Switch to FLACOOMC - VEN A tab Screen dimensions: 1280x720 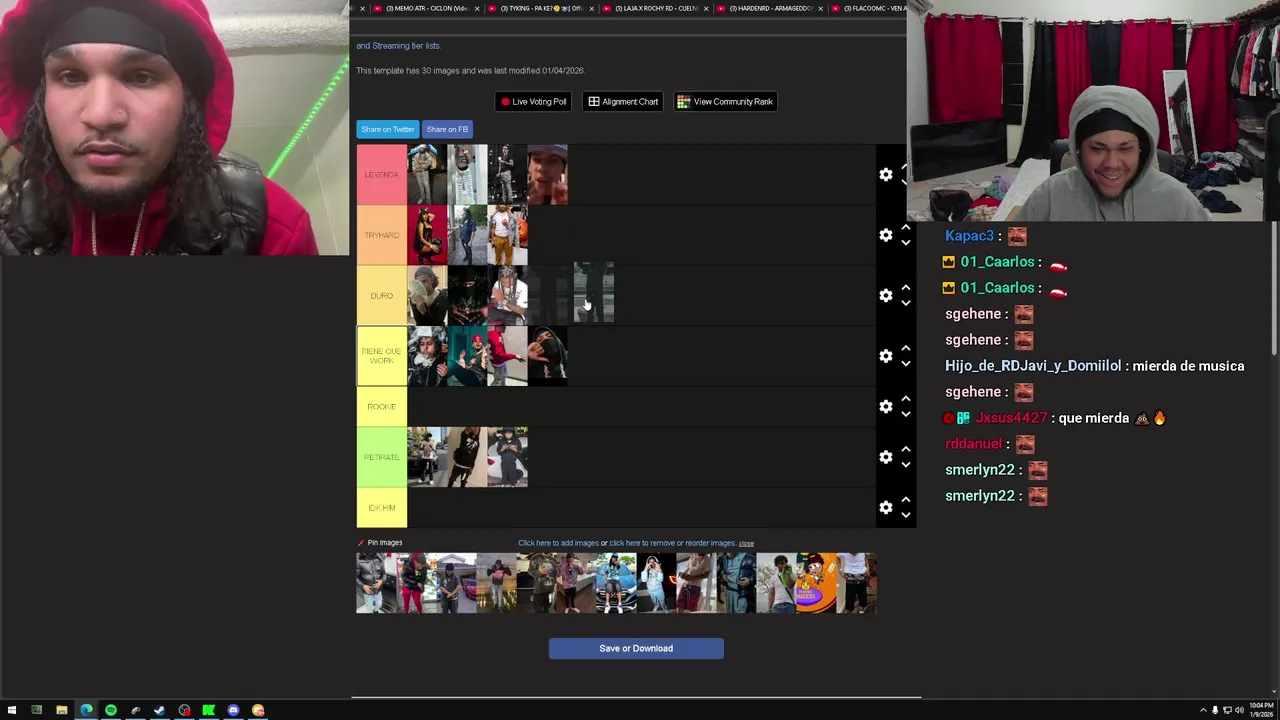pyautogui.click(x=870, y=8)
